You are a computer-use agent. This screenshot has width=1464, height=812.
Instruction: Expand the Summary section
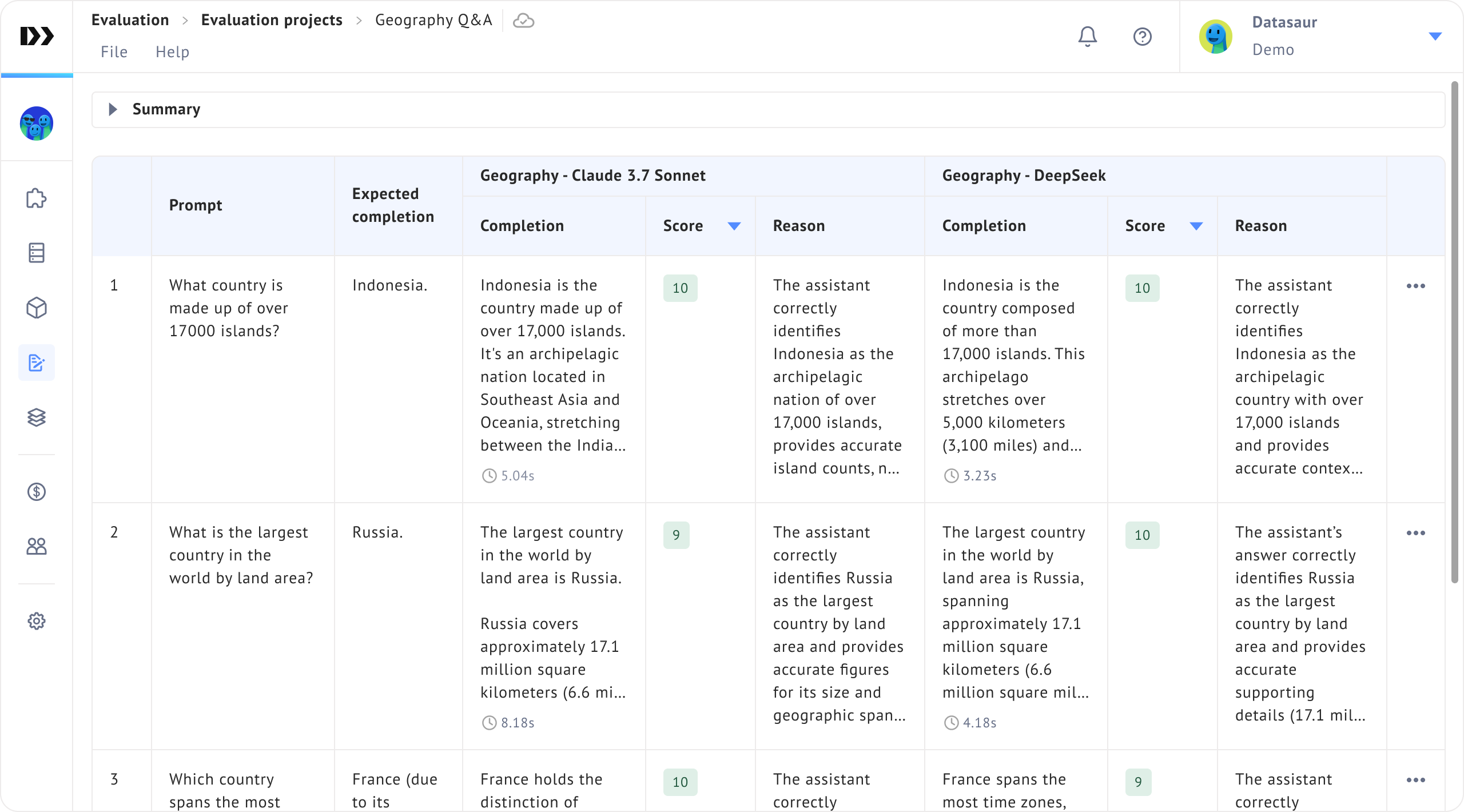click(113, 109)
